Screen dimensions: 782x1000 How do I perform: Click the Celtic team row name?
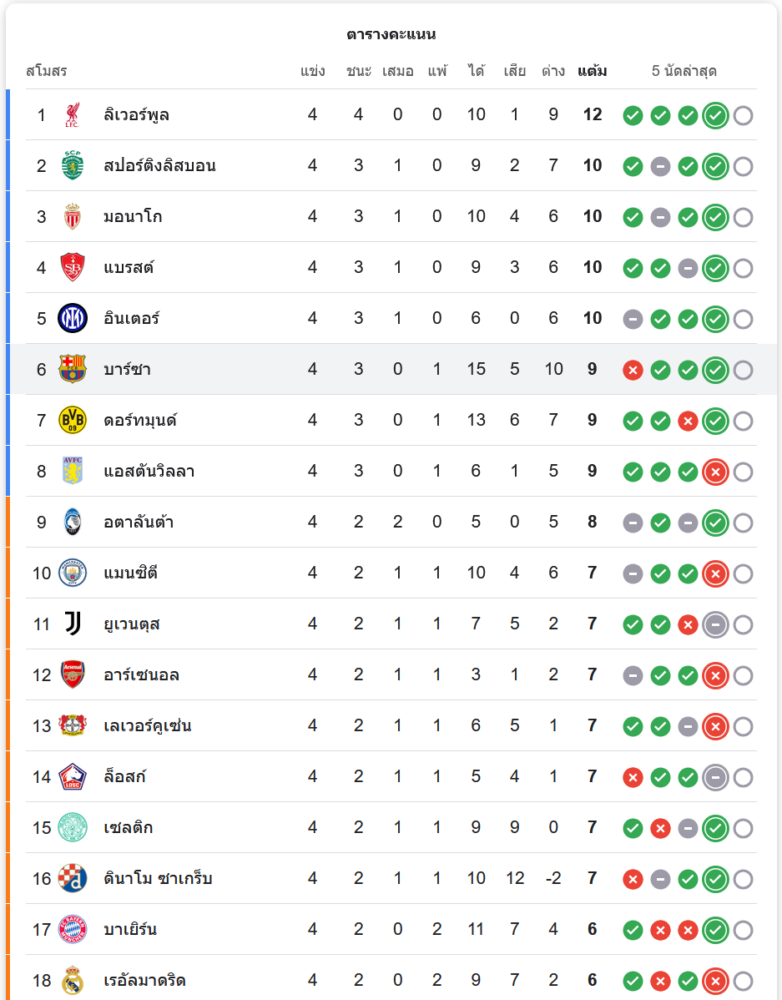coord(128,828)
